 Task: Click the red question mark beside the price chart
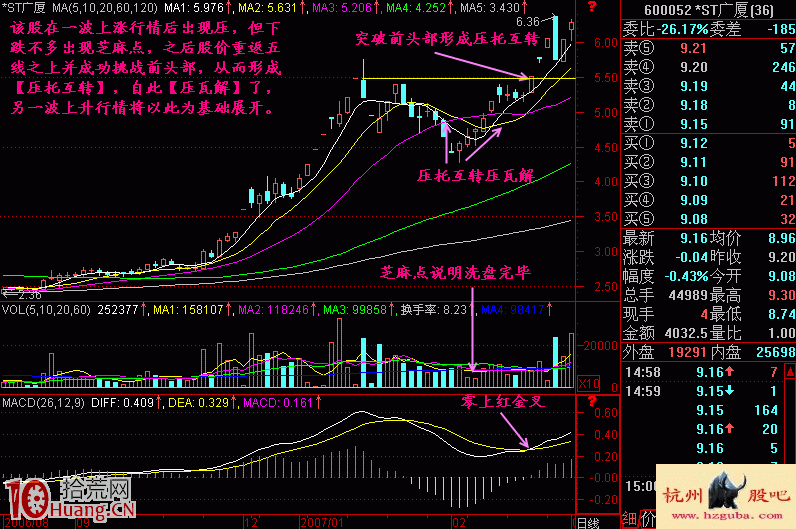pyautogui.click(x=591, y=7)
